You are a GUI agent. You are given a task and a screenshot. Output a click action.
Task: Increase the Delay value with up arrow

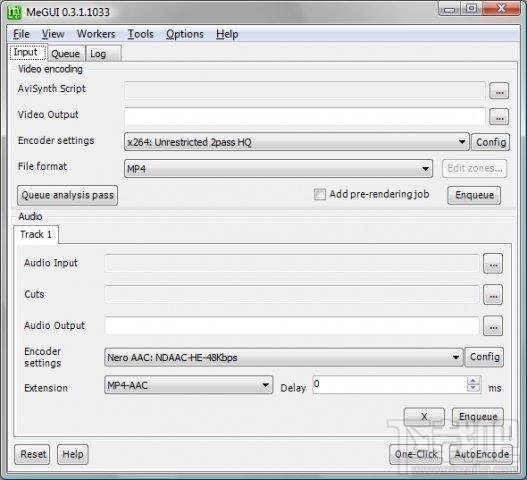click(x=473, y=381)
